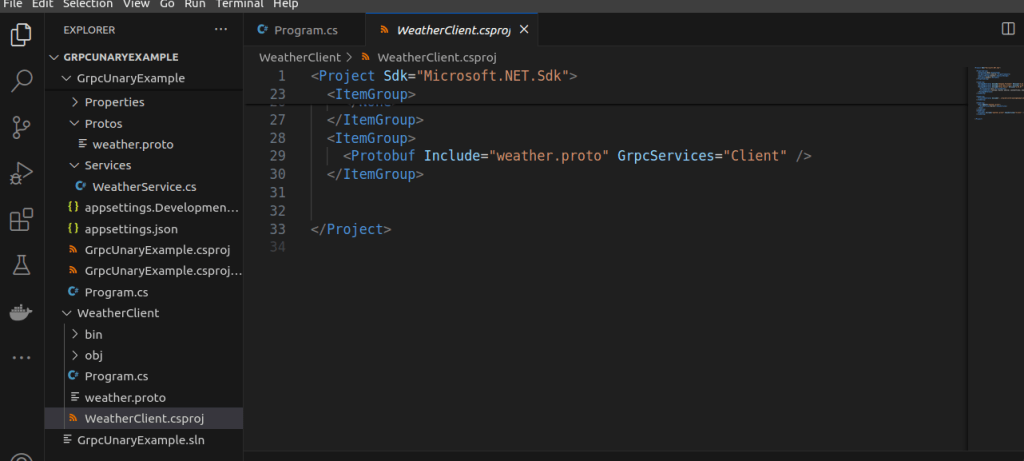Click WeatherClient in the breadcrumb path

(299, 57)
